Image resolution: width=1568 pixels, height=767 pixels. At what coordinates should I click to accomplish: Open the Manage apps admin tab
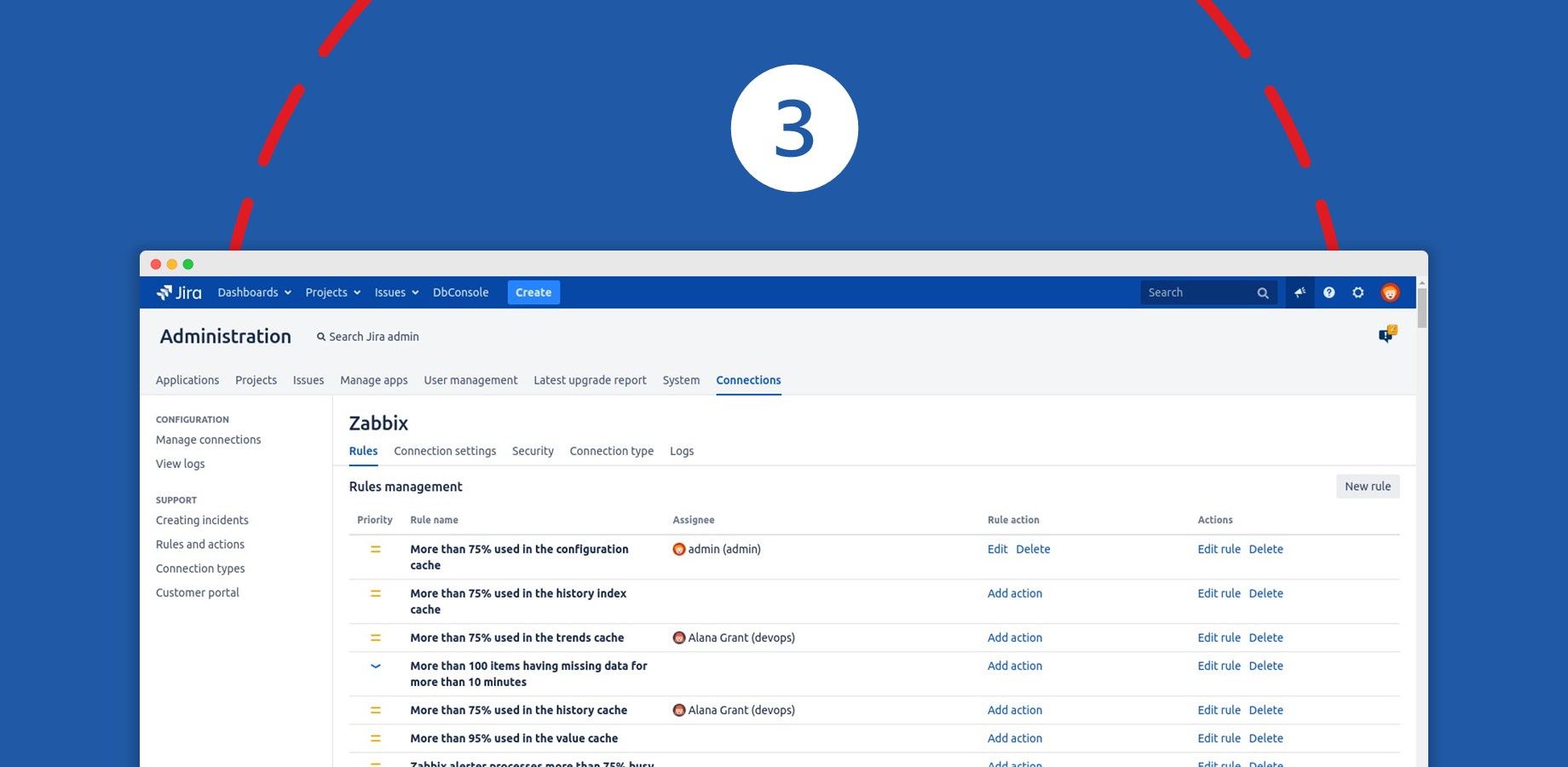(x=373, y=380)
